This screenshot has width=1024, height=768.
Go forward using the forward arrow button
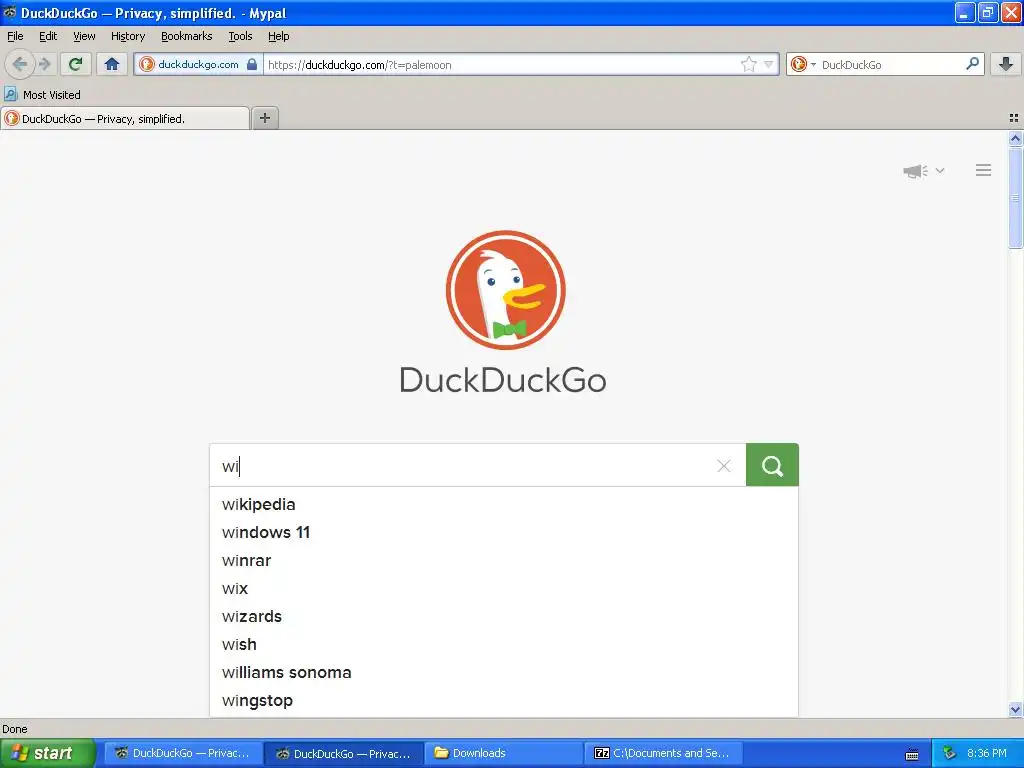[44, 64]
